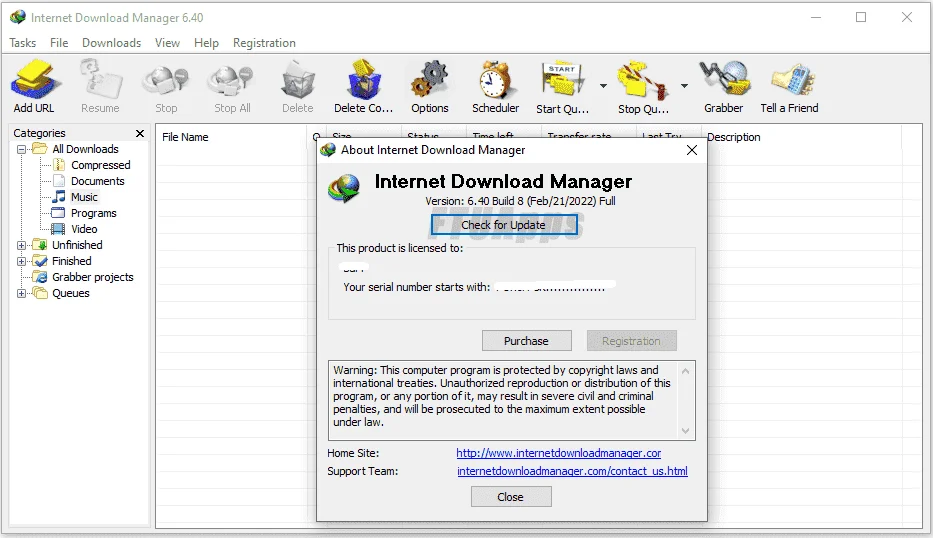Screen dimensions: 933x538
Task: Click the Check for Update button
Action: point(503,225)
